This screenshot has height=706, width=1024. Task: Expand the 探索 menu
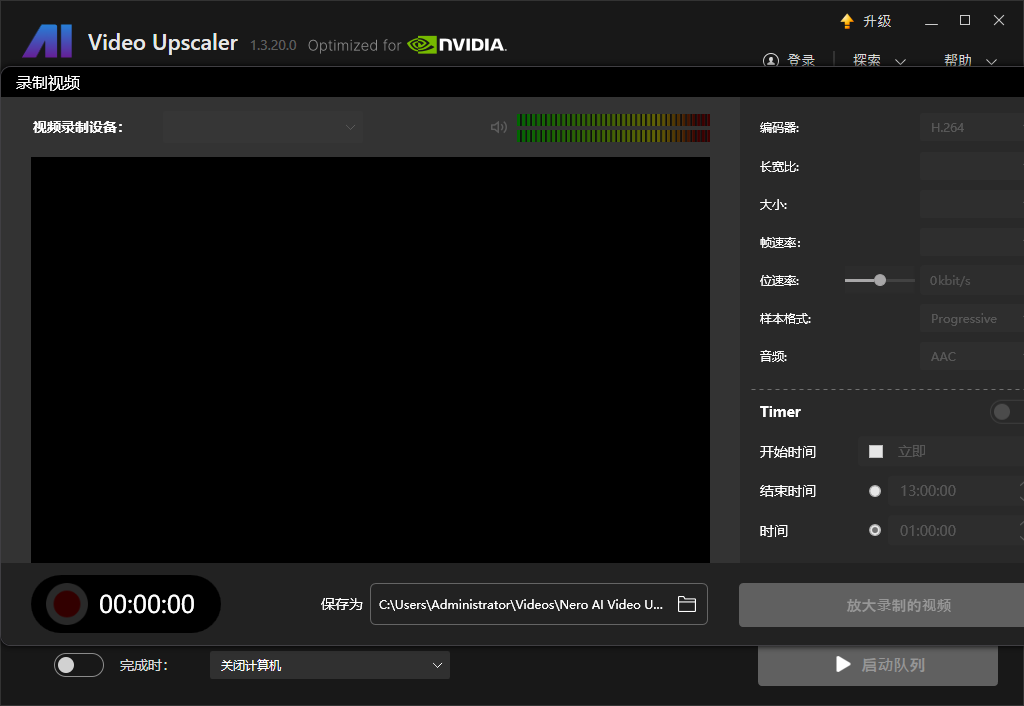click(x=879, y=61)
